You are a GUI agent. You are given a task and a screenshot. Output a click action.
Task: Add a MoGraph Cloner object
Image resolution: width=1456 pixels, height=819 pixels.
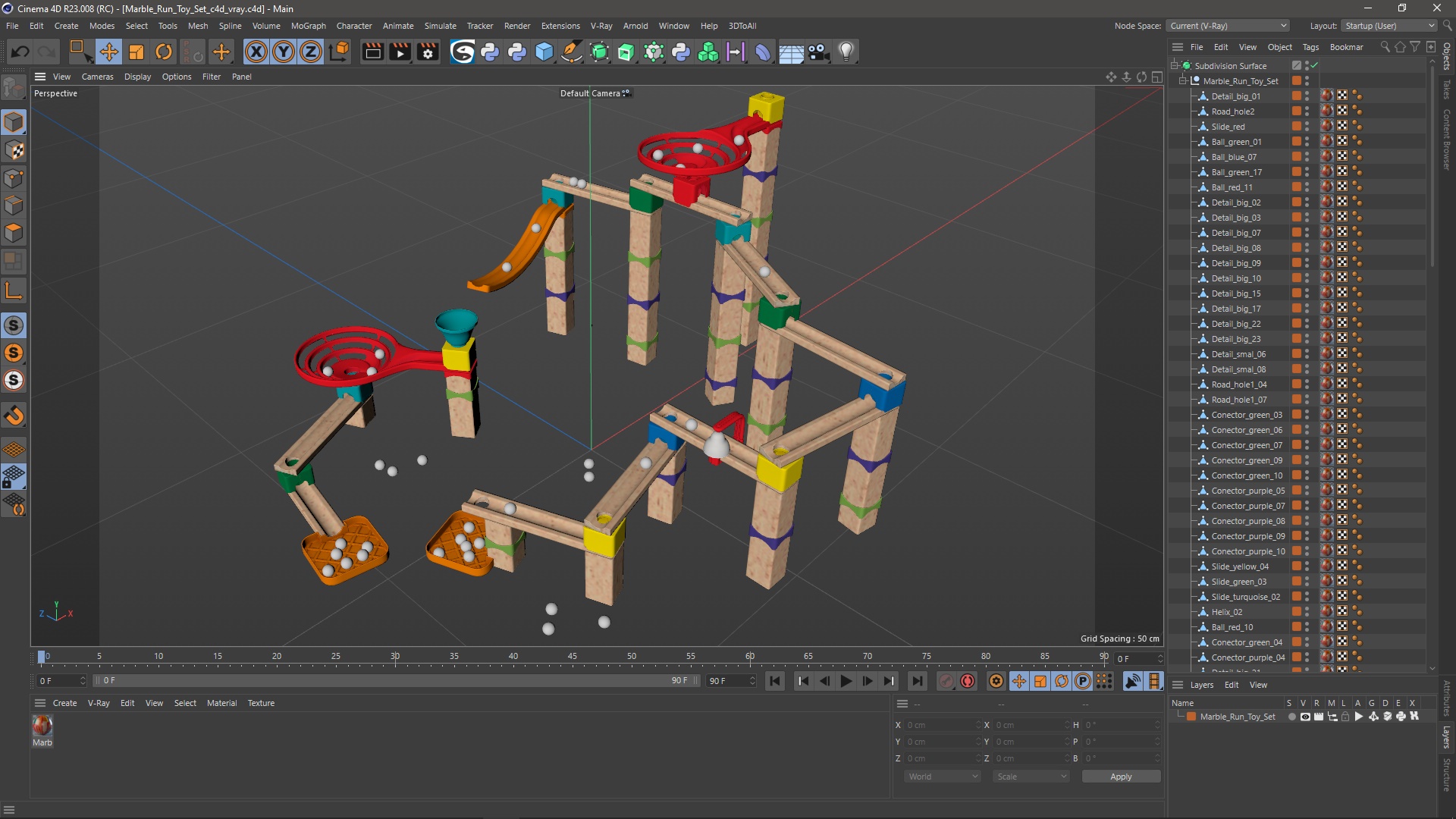click(x=708, y=52)
